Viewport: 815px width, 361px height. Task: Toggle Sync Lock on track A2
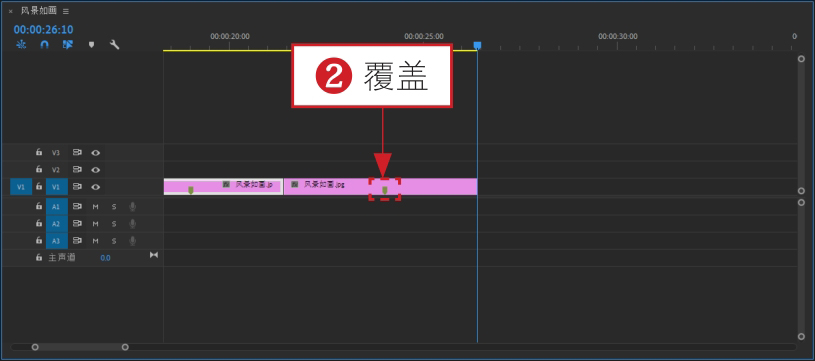tap(77, 224)
